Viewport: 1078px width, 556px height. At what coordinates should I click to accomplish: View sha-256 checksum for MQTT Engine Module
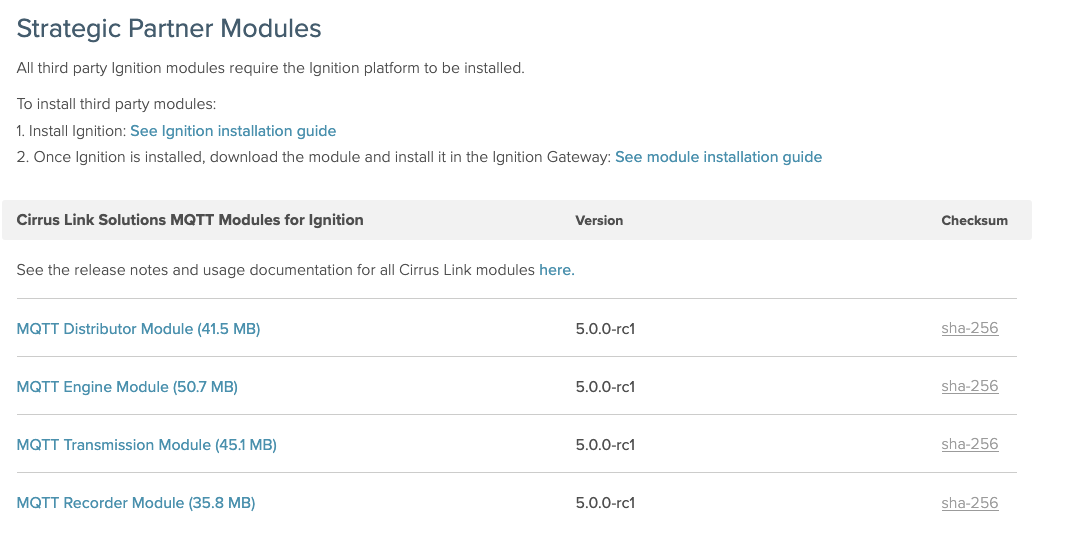(969, 386)
